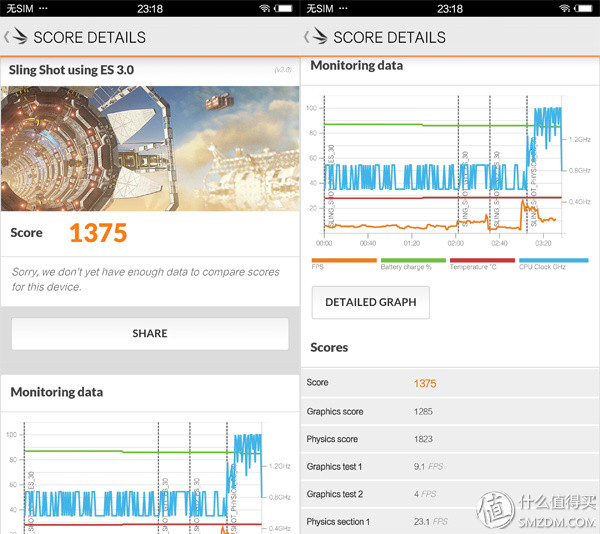600x534 pixels.
Task: Tap the right screen monitoring graph
Action: pos(448,170)
